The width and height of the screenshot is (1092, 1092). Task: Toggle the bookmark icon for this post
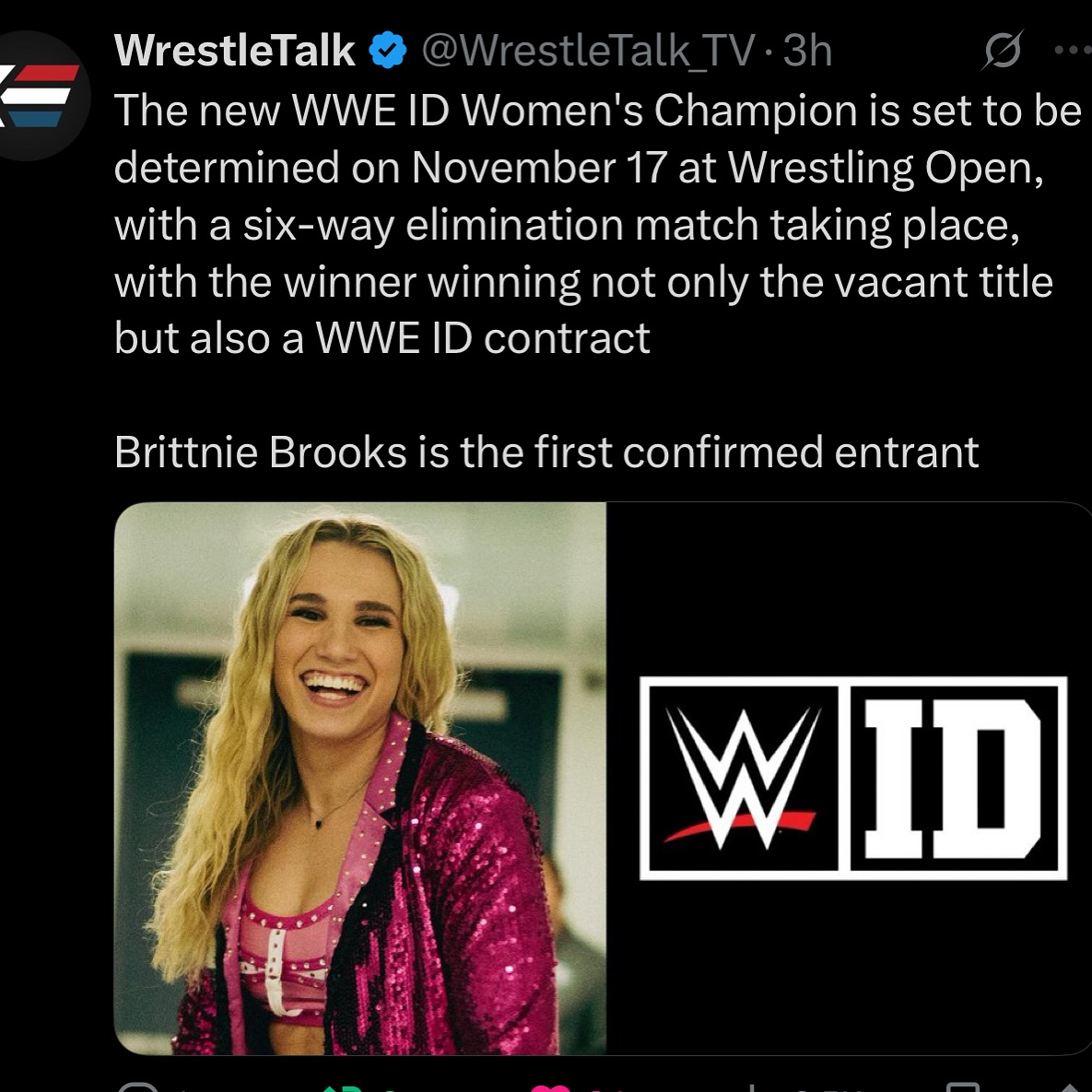click(x=963, y=1088)
